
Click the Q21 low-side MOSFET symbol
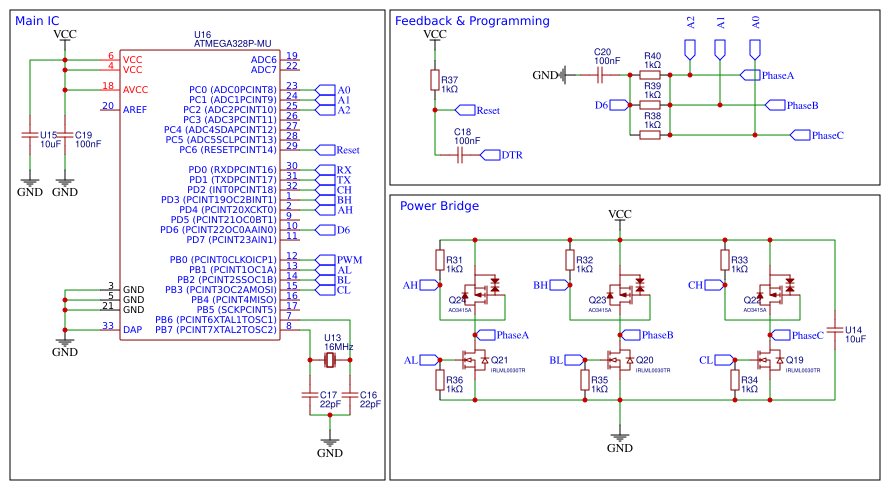pos(475,360)
